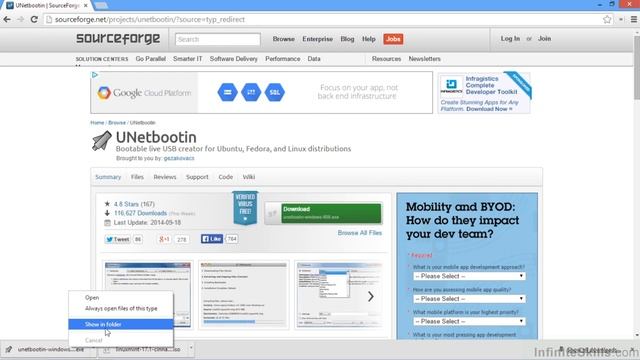
Task: Open the Code tab
Action: click(226, 177)
